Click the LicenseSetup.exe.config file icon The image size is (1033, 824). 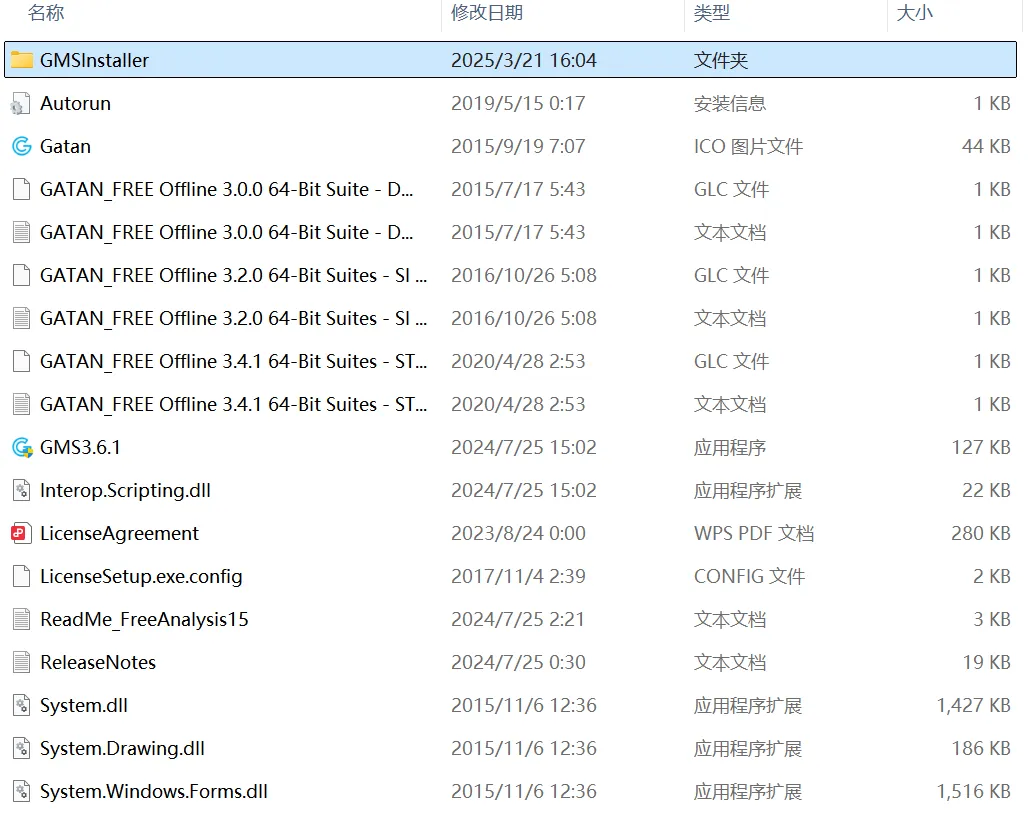click(x=22, y=576)
